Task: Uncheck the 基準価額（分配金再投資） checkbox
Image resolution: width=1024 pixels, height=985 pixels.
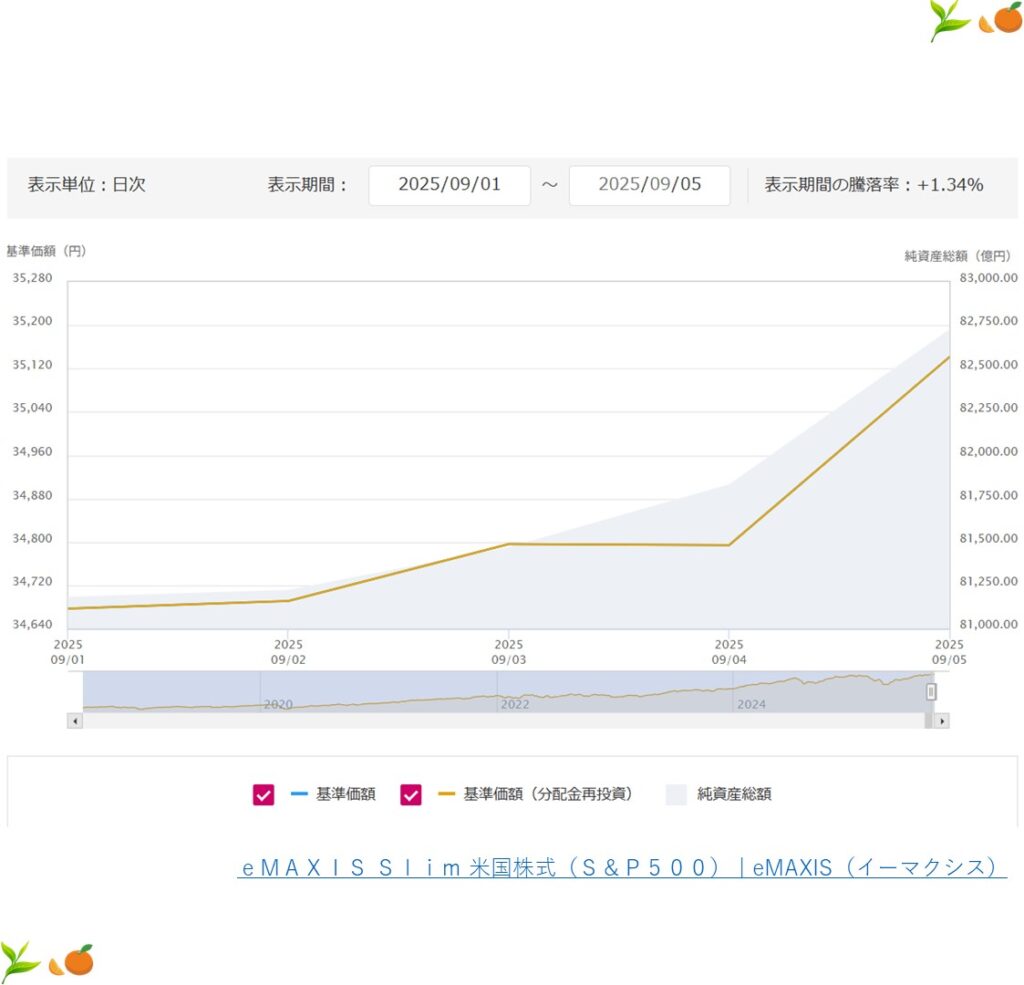Action: point(411,795)
